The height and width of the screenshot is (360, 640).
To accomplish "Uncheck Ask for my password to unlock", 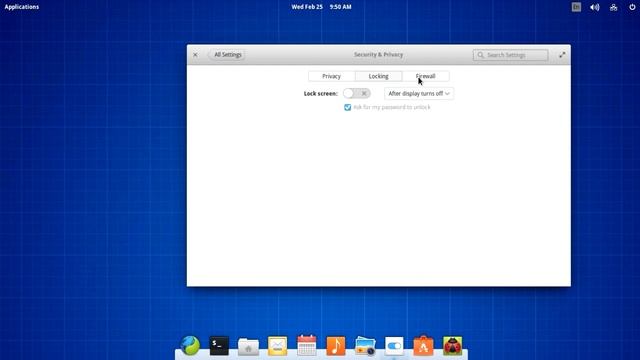I will 347,107.
